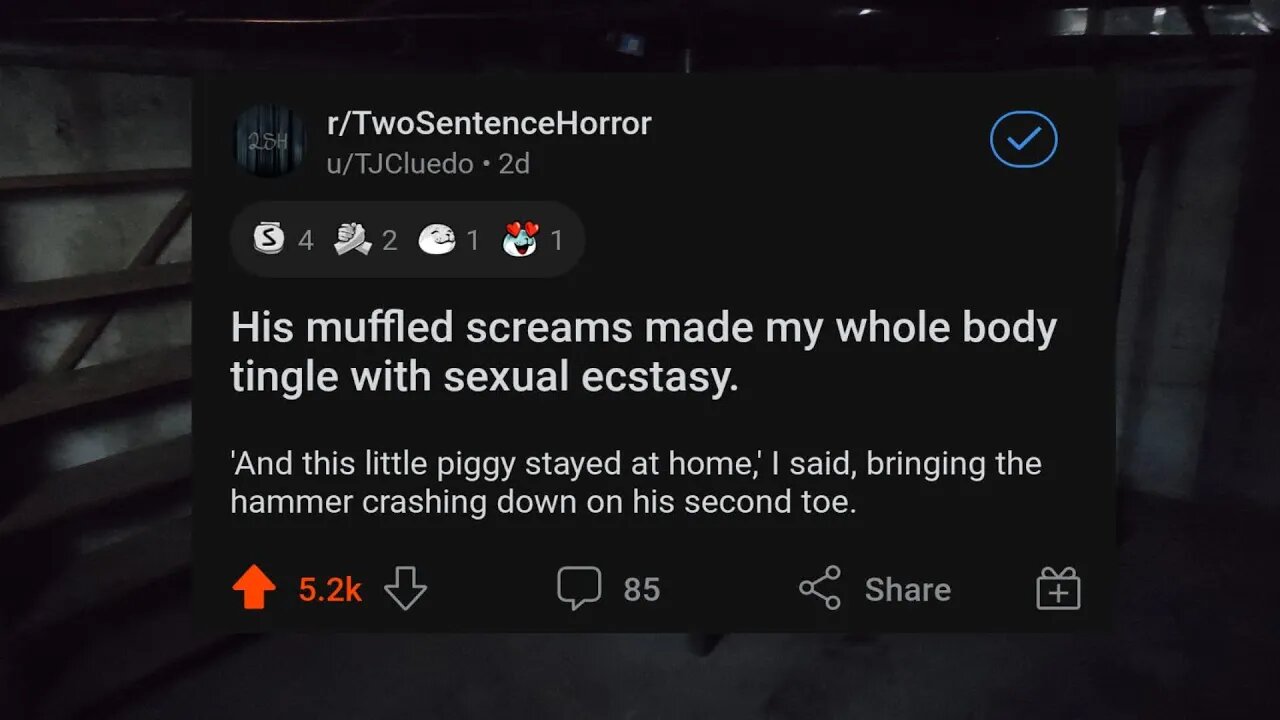Open the r/TwoSentenceHorror subreddit link

[489, 124]
